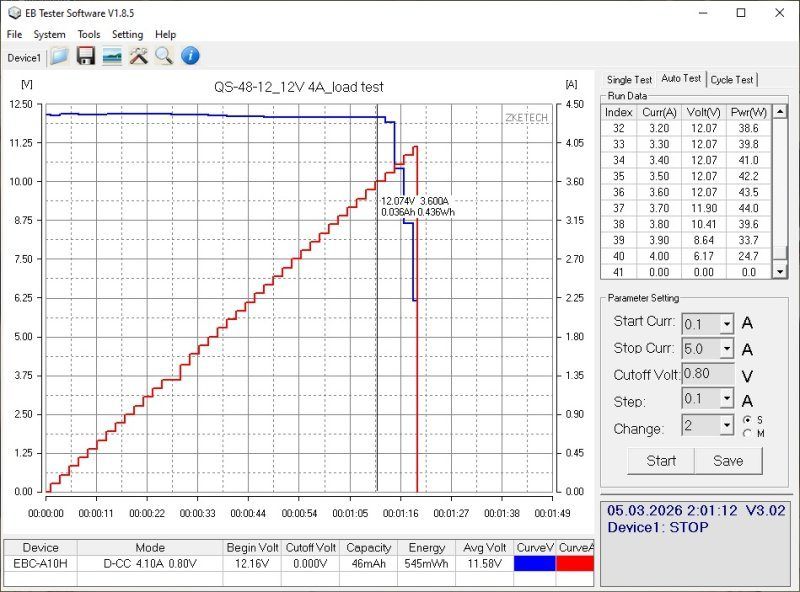Switch to the Single Test tab

(629, 80)
